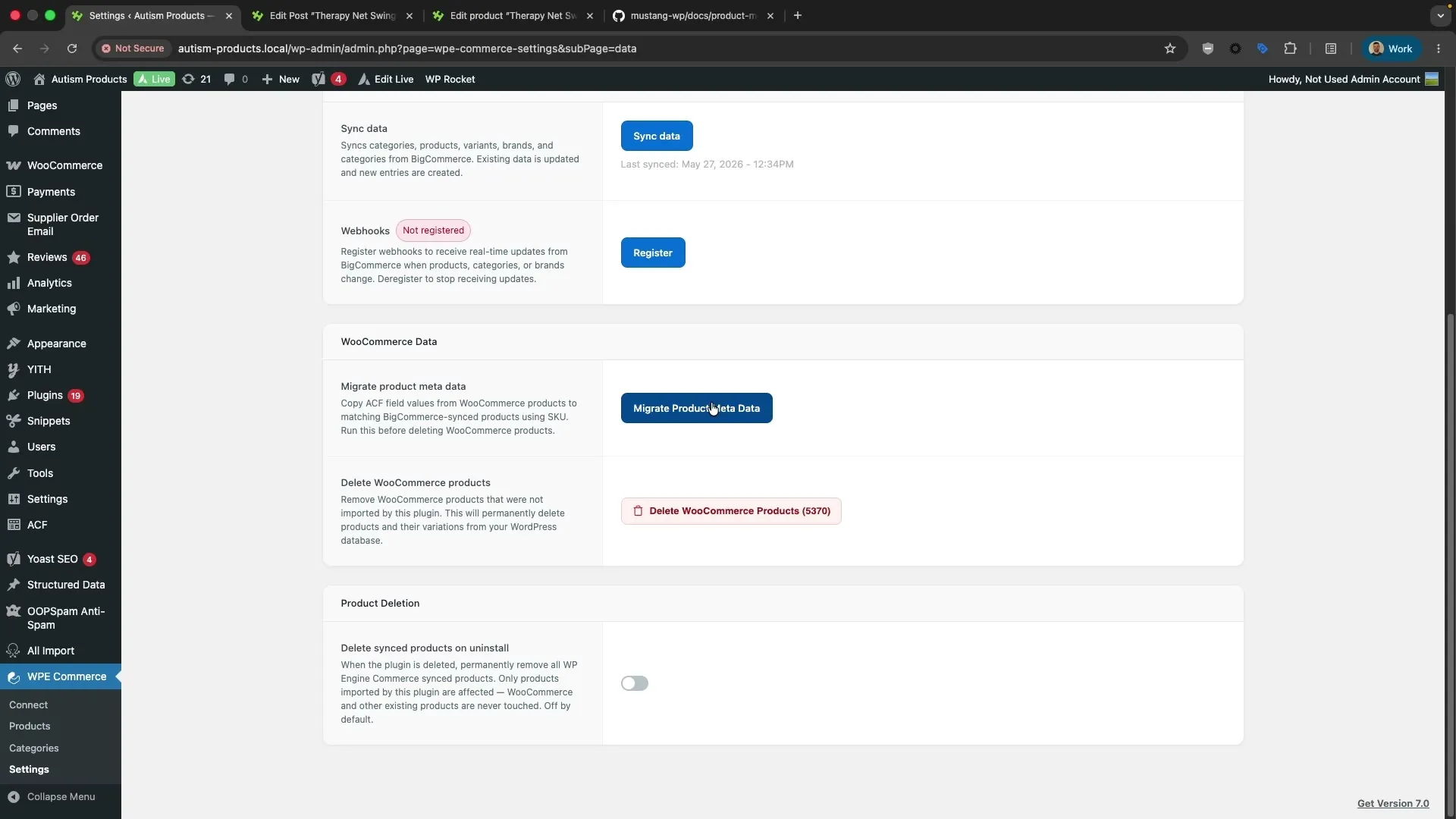Open WP Rocket in admin bar
This screenshot has width=1456, height=819.
tap(450, 79)
